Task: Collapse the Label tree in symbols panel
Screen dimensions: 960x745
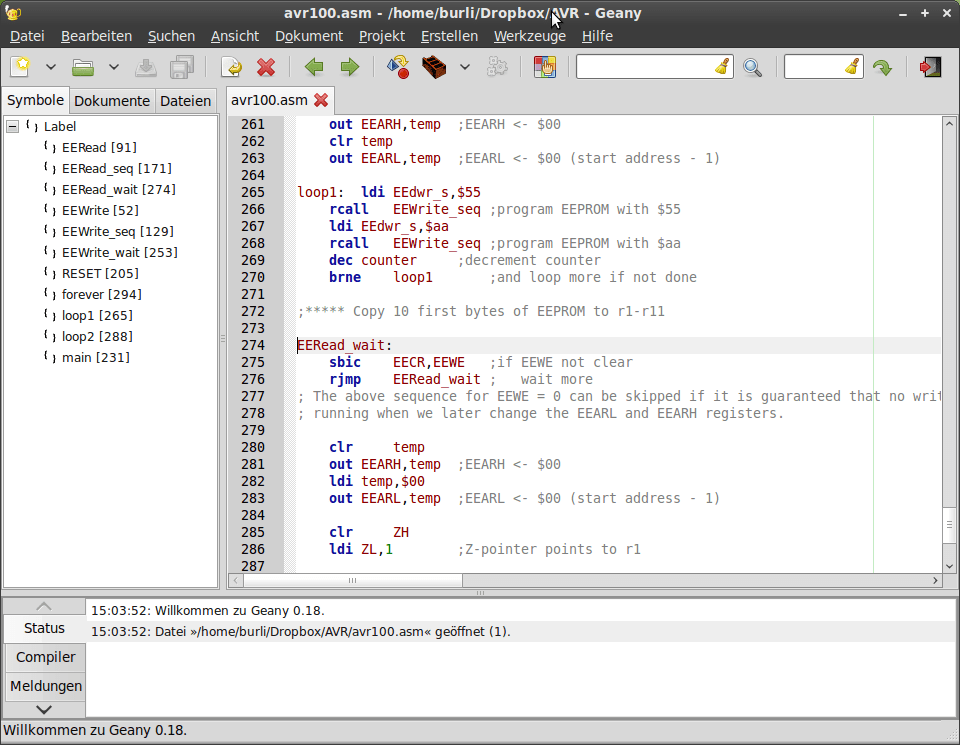Action: [12, 126]
